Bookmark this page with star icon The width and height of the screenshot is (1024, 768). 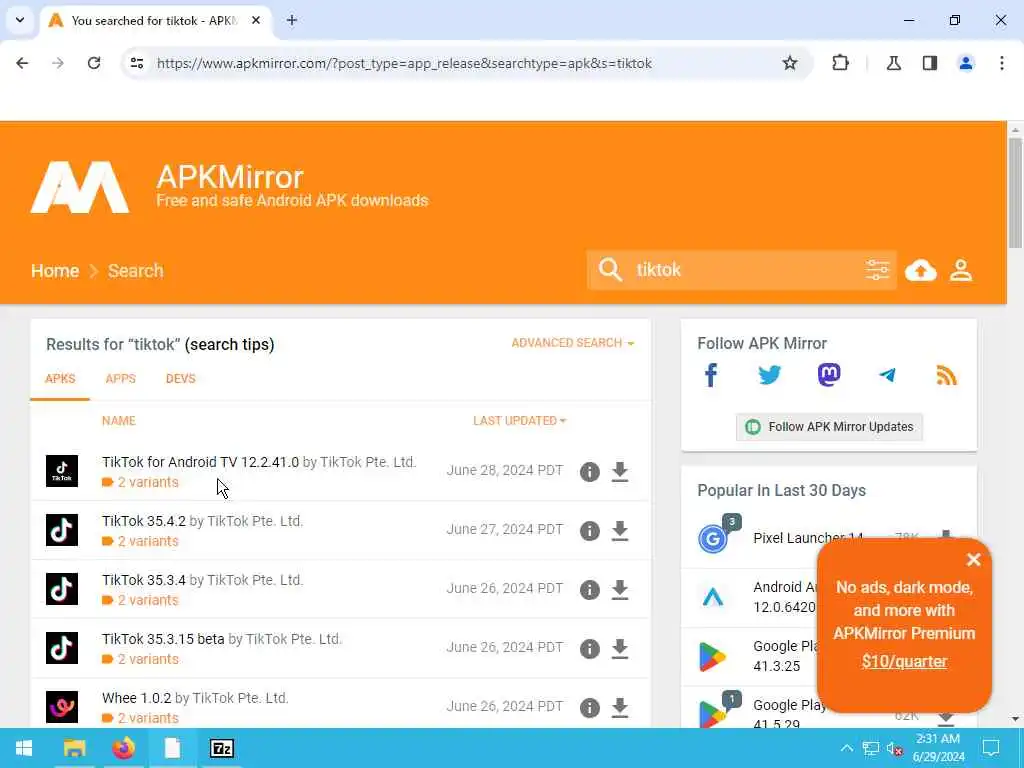pyautogui.click(x=790, y=63)
